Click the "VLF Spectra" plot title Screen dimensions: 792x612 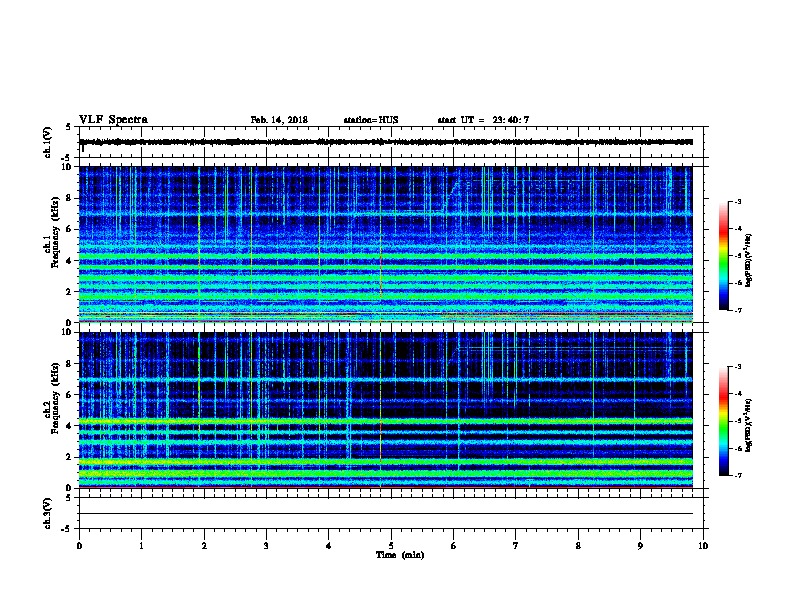(113, 120)
